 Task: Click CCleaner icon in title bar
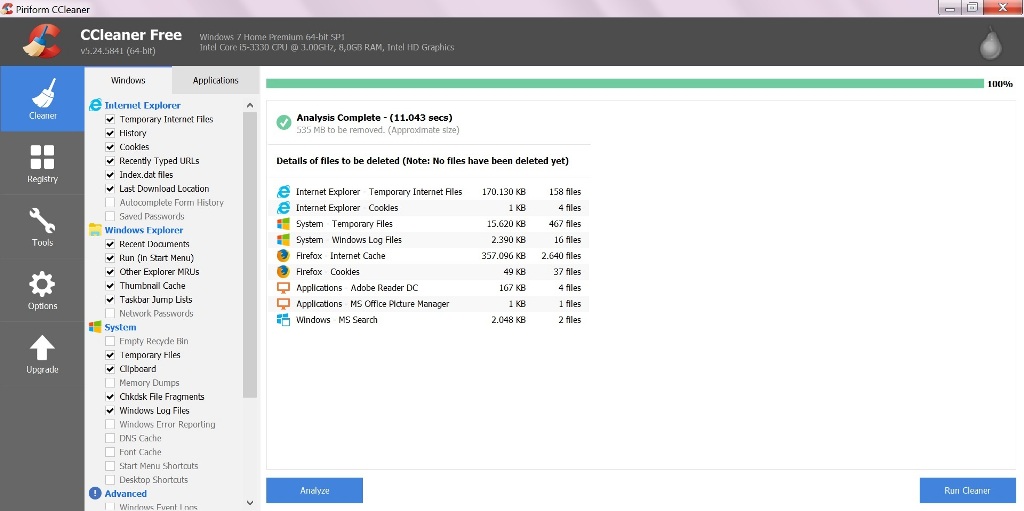8,8
